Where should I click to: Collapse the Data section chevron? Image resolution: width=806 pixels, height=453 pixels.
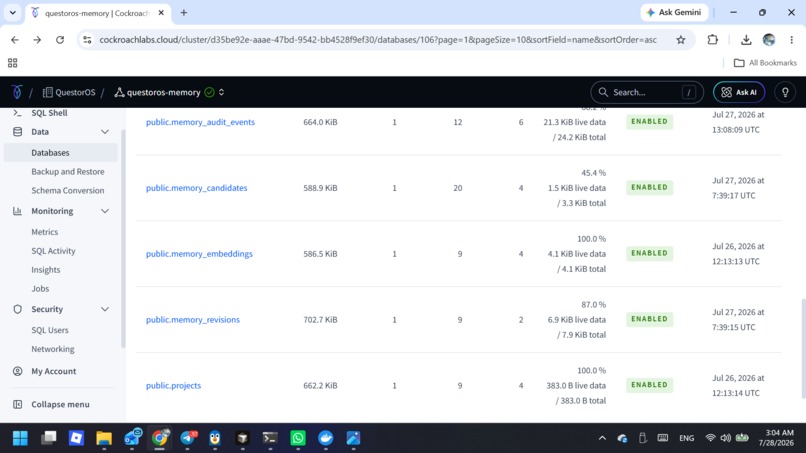click(105, 132)
